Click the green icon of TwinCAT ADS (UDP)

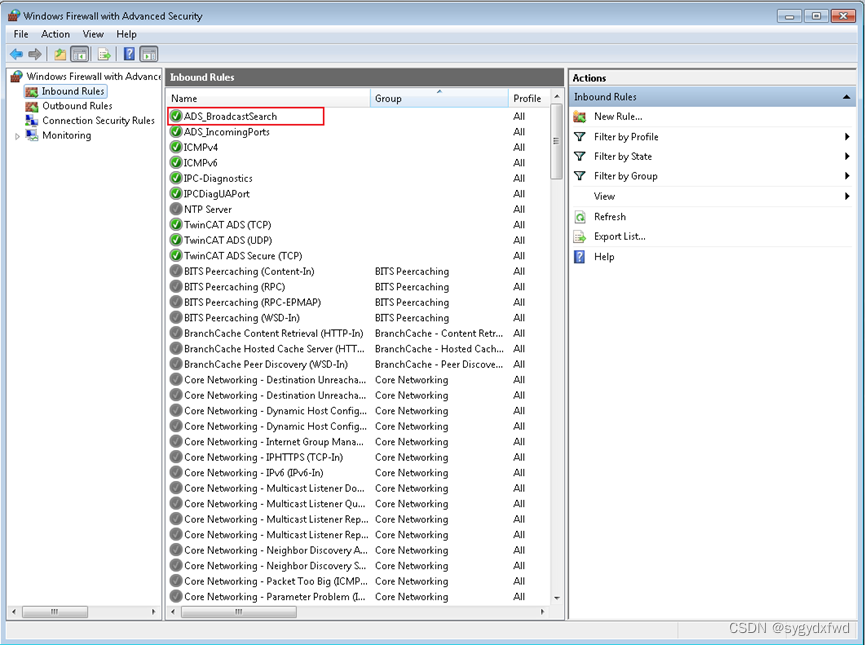click(x=176, y=240)
